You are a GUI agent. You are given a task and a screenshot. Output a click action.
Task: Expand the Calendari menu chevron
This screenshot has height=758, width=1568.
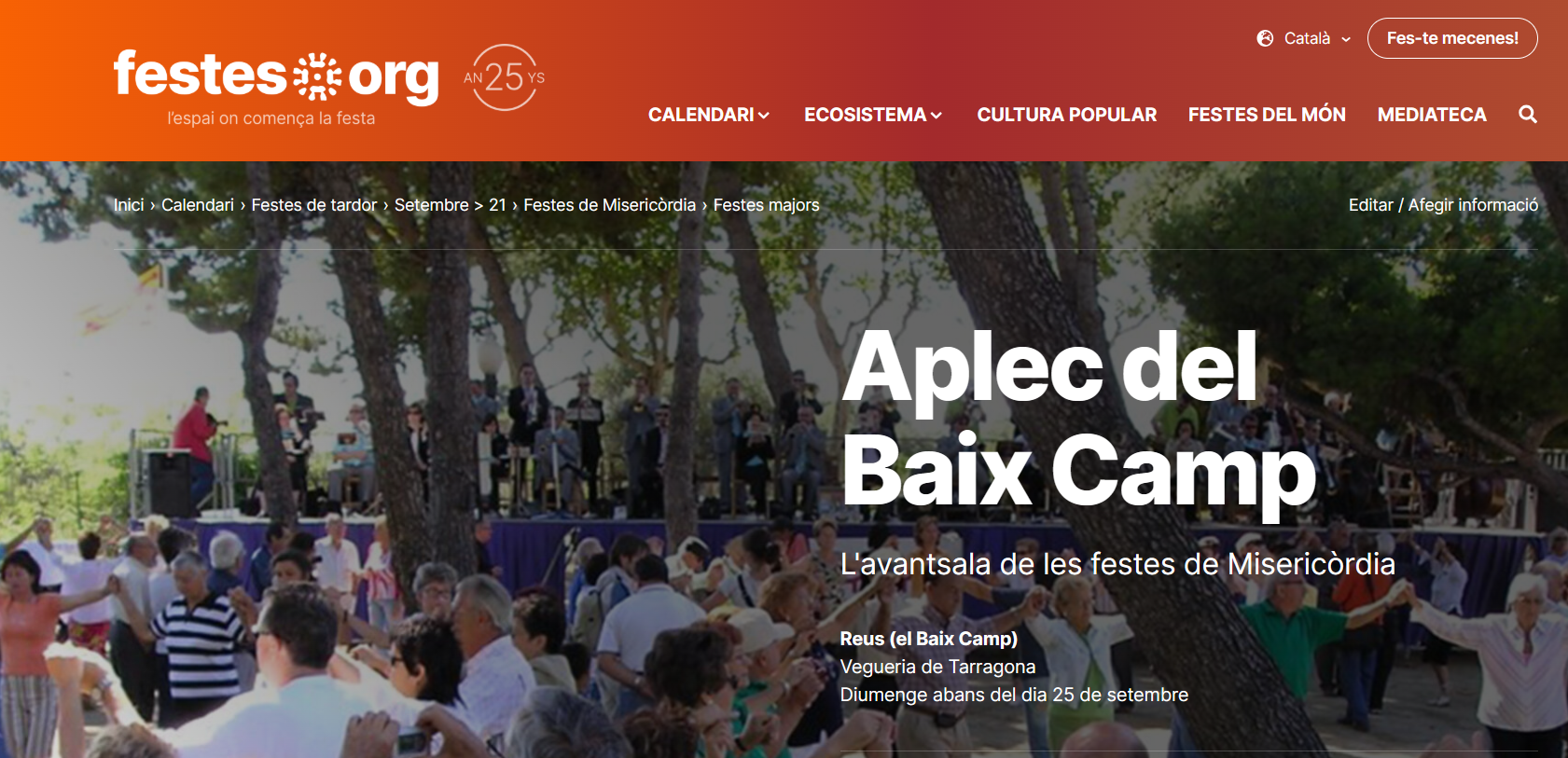tap(764, 116)
